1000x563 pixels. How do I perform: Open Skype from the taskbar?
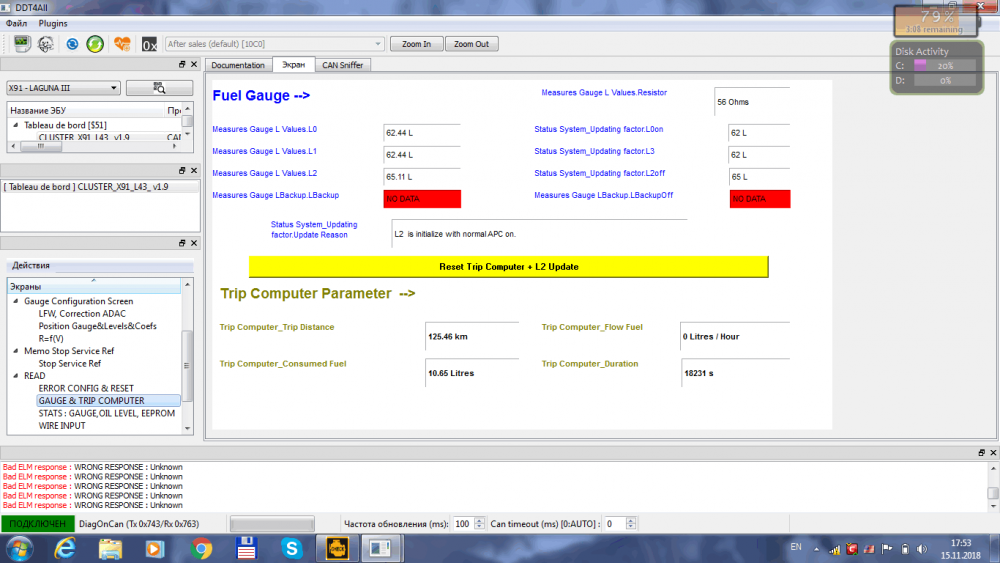click(291, 548)
